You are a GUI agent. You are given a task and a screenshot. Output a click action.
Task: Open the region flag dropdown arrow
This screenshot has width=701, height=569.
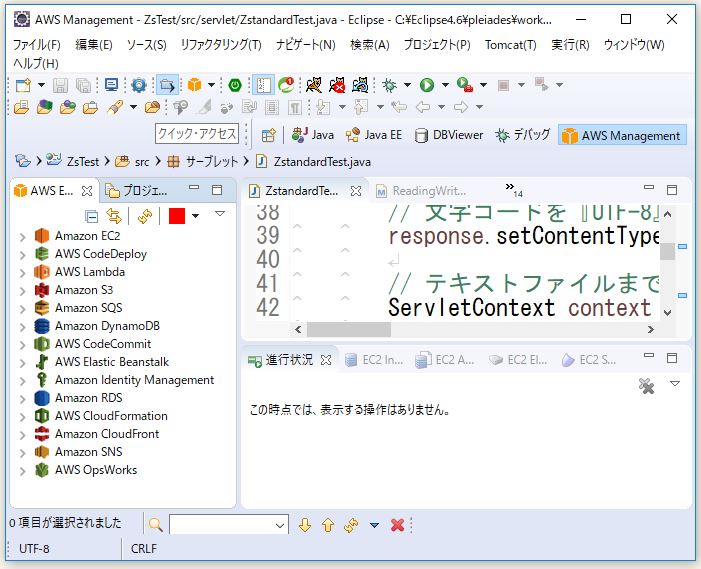click(x=195, y=216)
